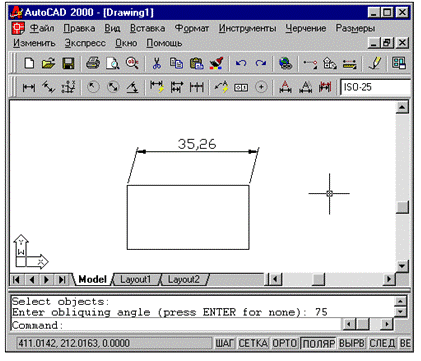
Task: Click the Redo arrow icon
Action: tap(261, 63)
